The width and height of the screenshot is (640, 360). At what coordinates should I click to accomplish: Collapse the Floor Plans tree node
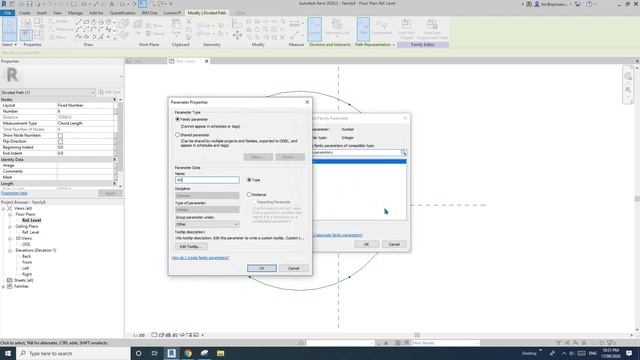(10, 214)
